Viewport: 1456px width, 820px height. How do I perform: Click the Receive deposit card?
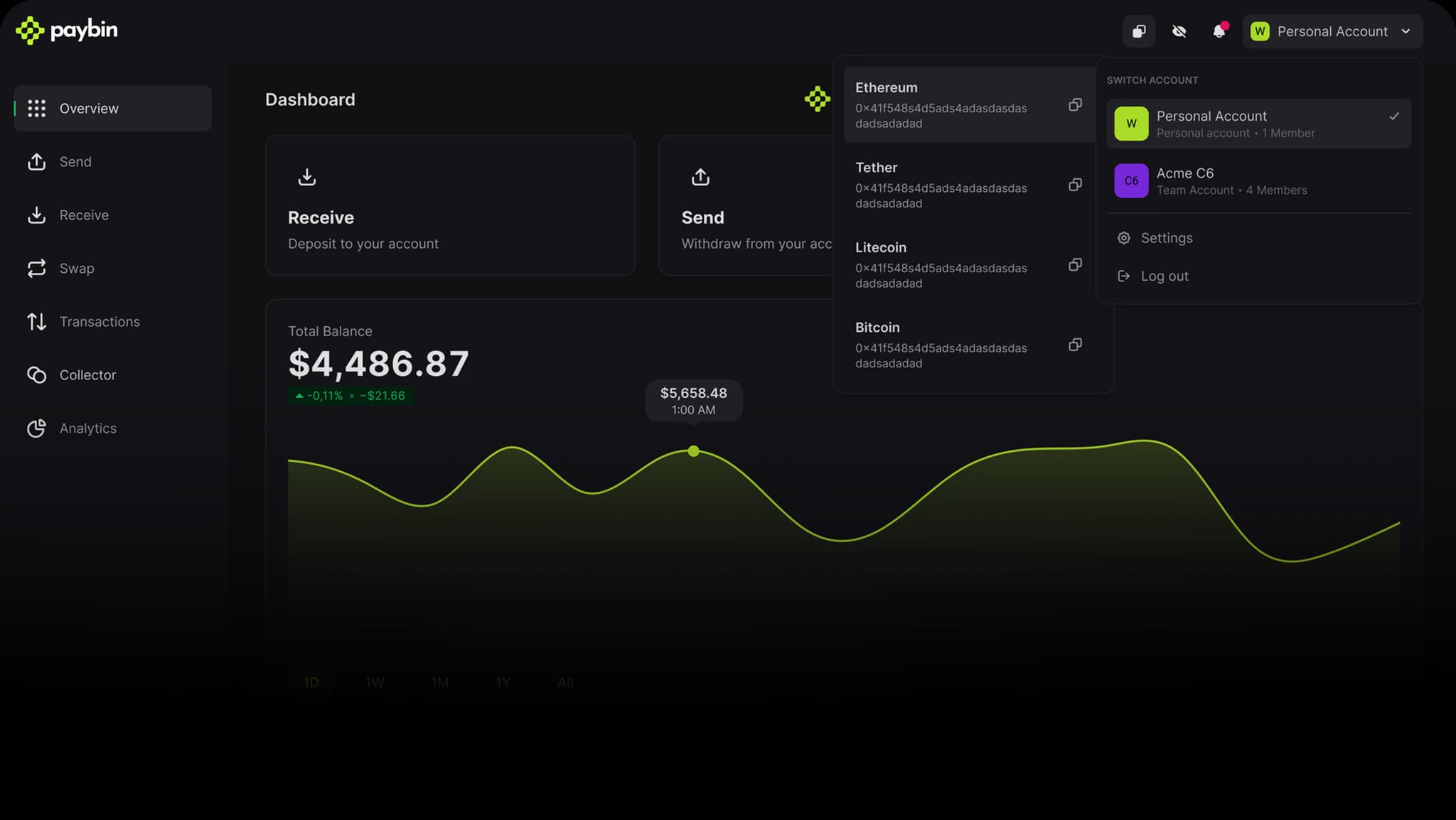(x=450, y=205)
